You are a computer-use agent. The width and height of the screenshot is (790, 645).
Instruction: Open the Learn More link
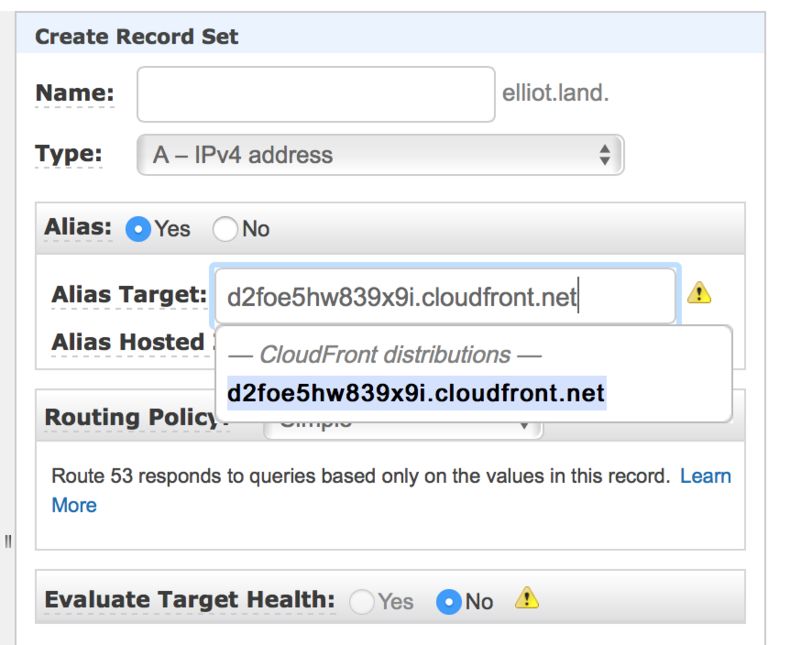click(705, 476)
